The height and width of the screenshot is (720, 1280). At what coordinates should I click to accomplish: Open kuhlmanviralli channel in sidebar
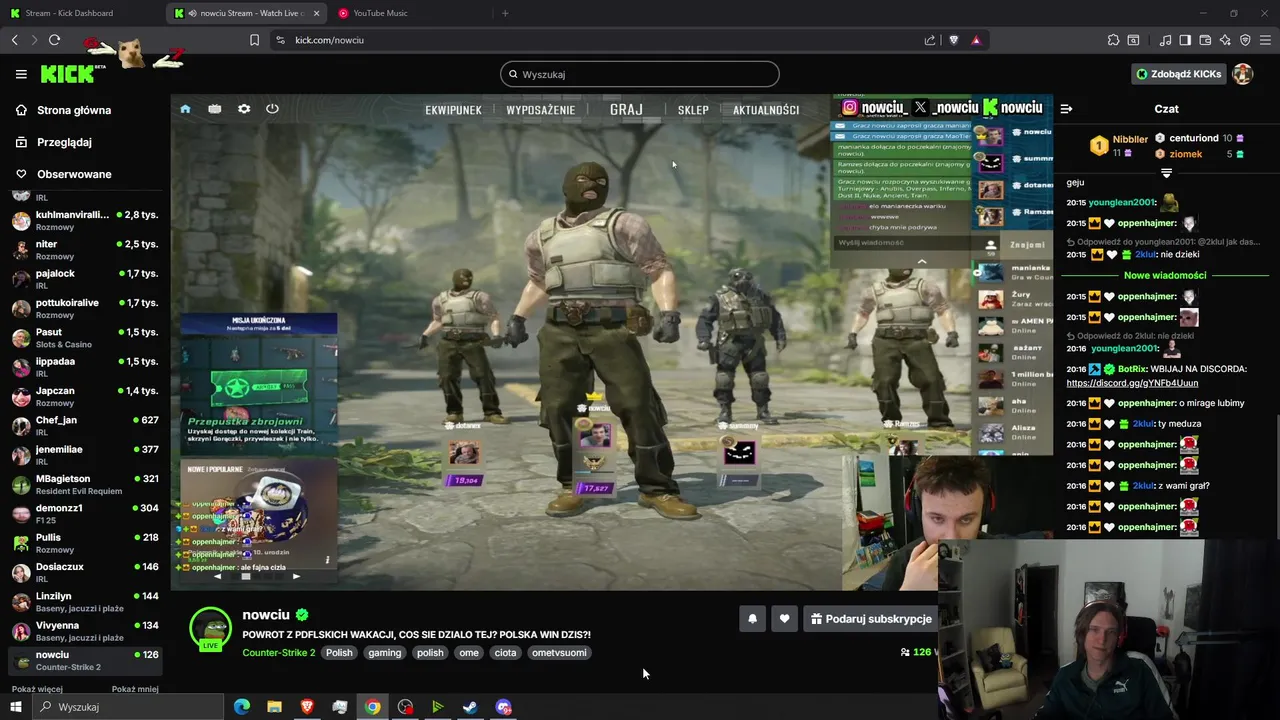coord(85,220)
